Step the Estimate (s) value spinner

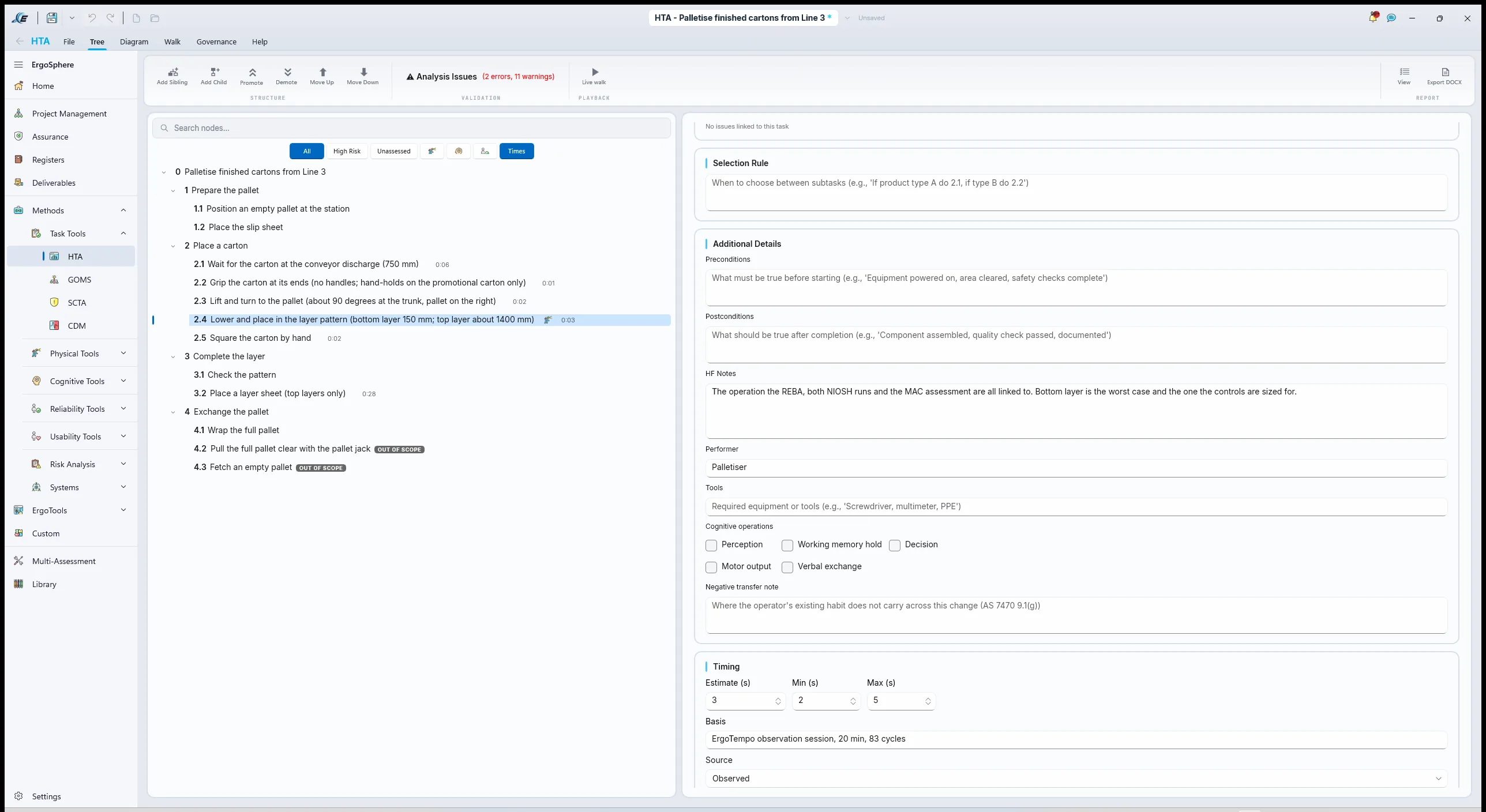tap(778, 701)
